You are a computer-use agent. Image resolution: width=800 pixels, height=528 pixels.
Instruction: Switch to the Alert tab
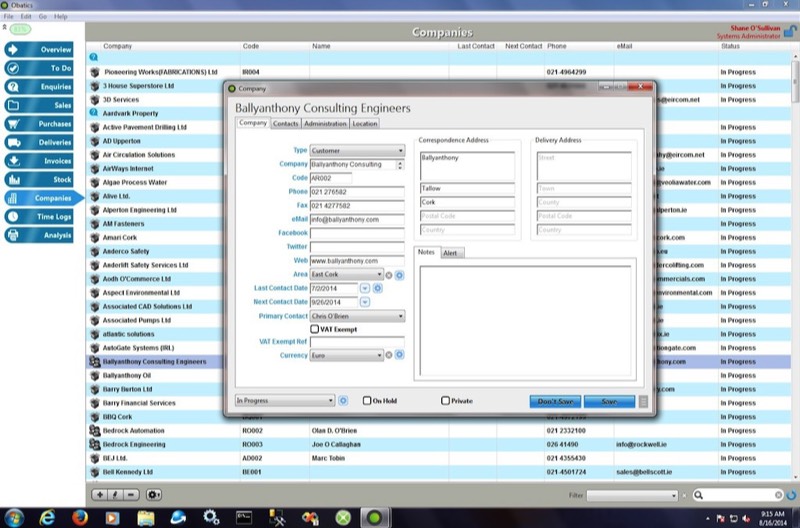(x=451, y=253)
